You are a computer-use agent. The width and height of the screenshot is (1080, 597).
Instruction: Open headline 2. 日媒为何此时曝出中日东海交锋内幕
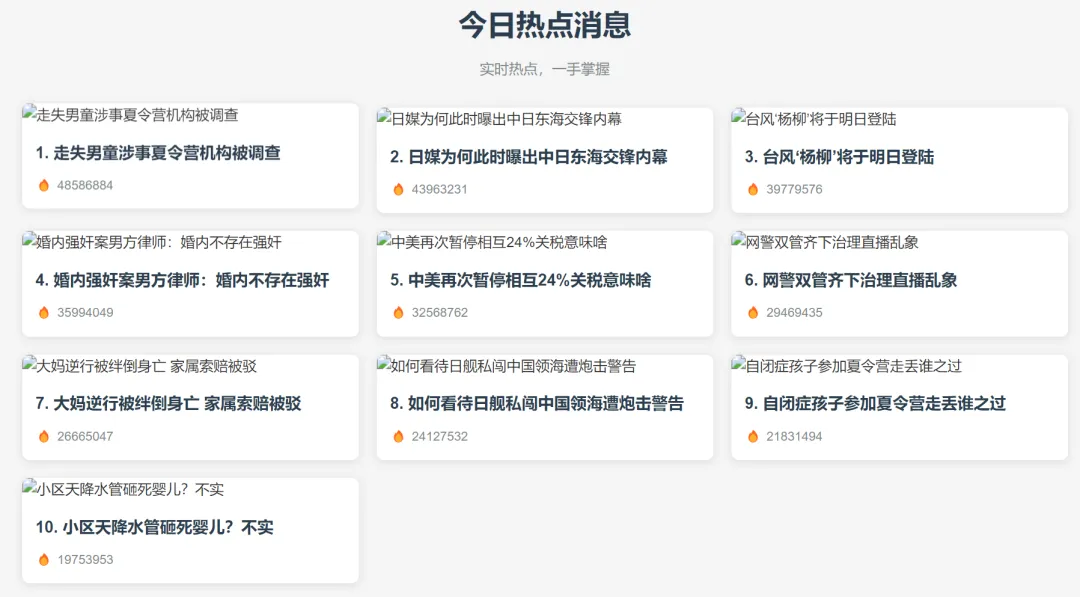point(529,157)
